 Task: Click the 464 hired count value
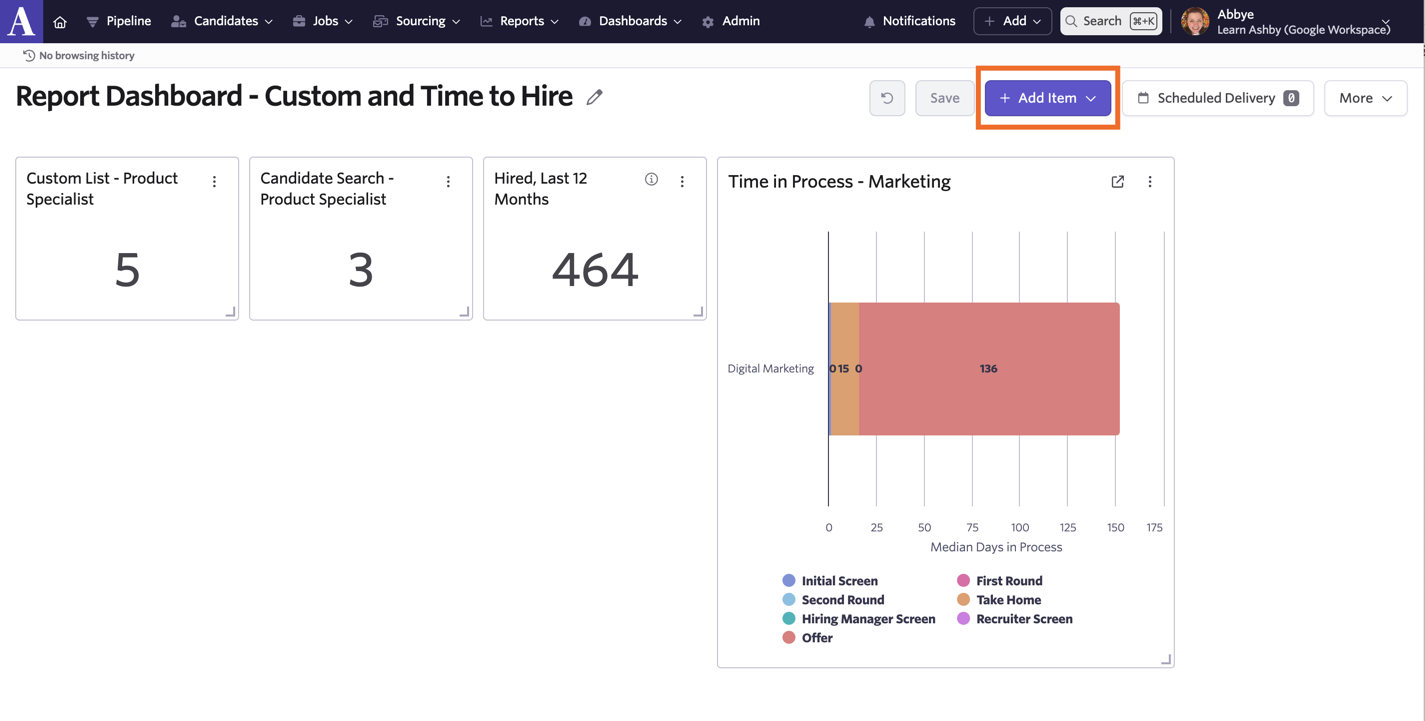point(595,270)
